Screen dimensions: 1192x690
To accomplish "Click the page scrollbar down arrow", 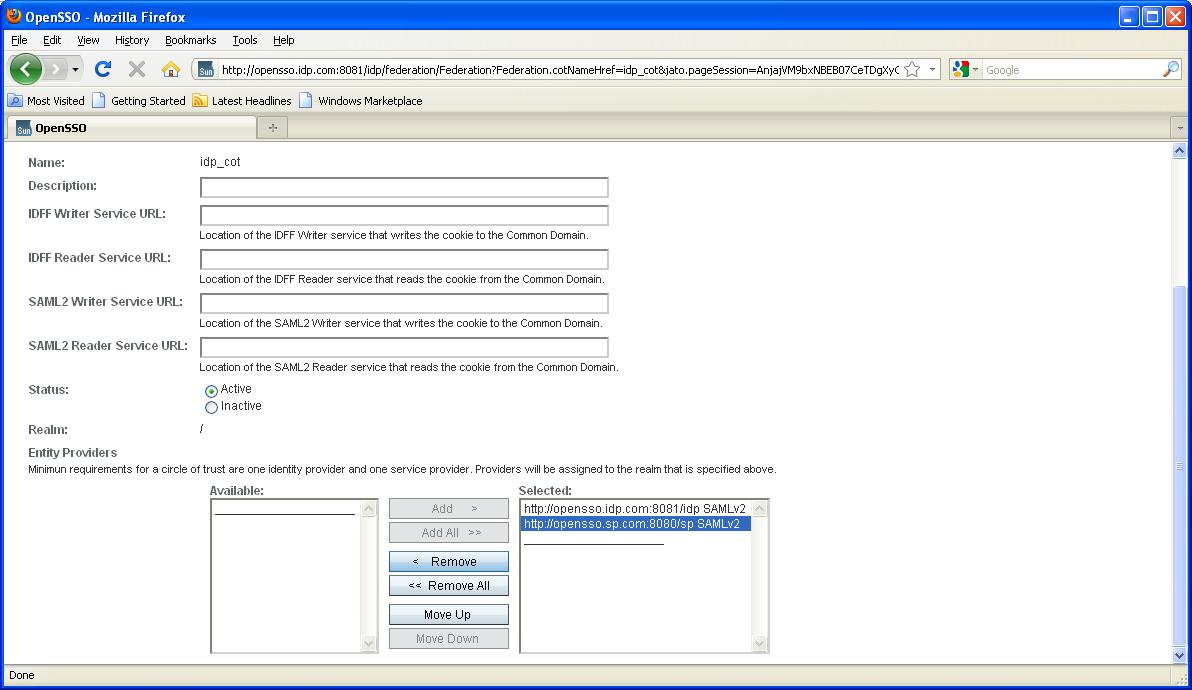I will 1179,655.
